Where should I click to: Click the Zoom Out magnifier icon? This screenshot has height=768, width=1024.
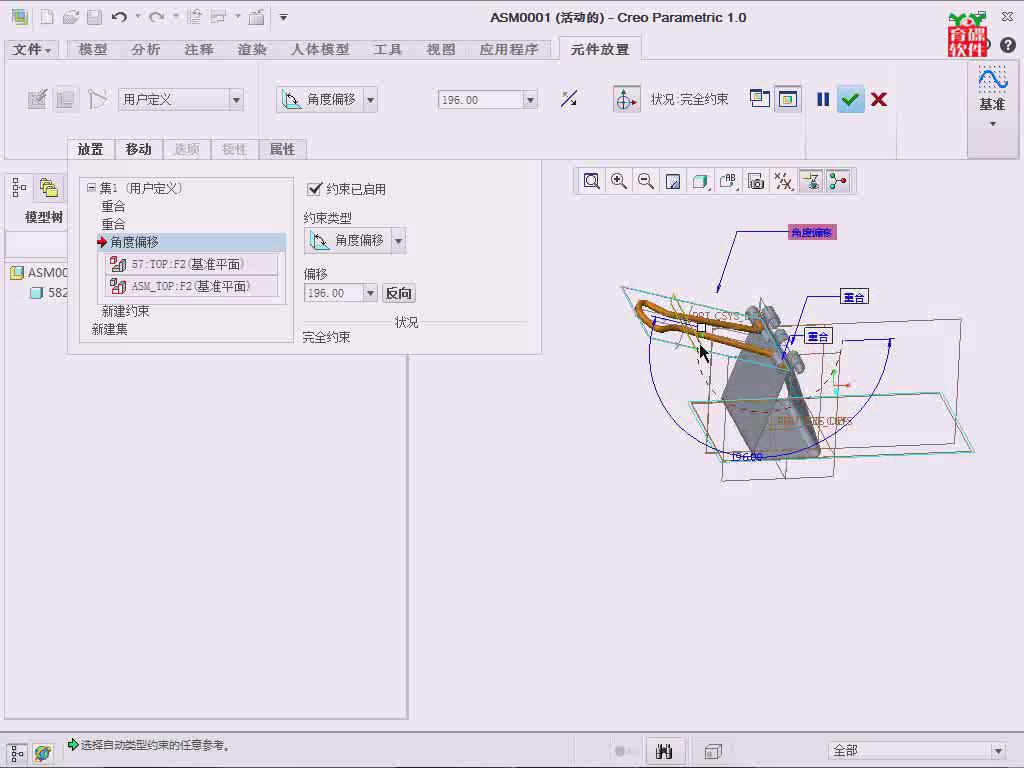click(646, 181)
